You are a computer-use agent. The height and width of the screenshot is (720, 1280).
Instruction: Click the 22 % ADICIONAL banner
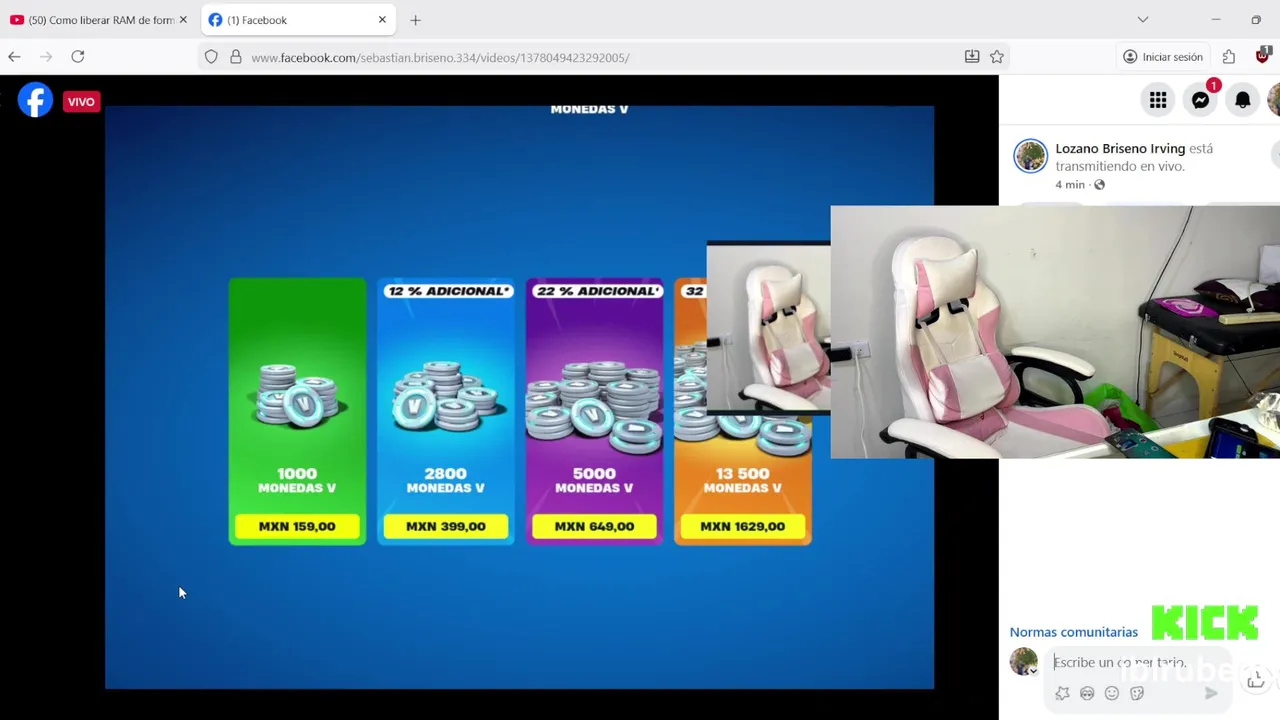598,291
